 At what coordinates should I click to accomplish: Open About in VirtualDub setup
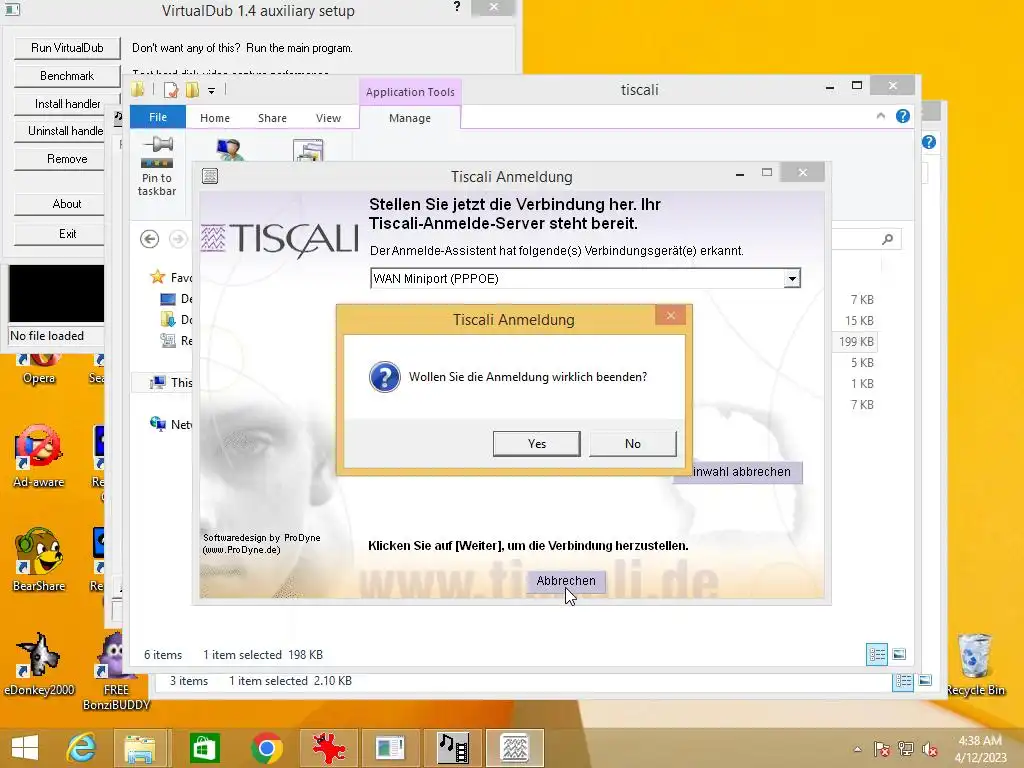pyautogui.click(x=59, y=204)
